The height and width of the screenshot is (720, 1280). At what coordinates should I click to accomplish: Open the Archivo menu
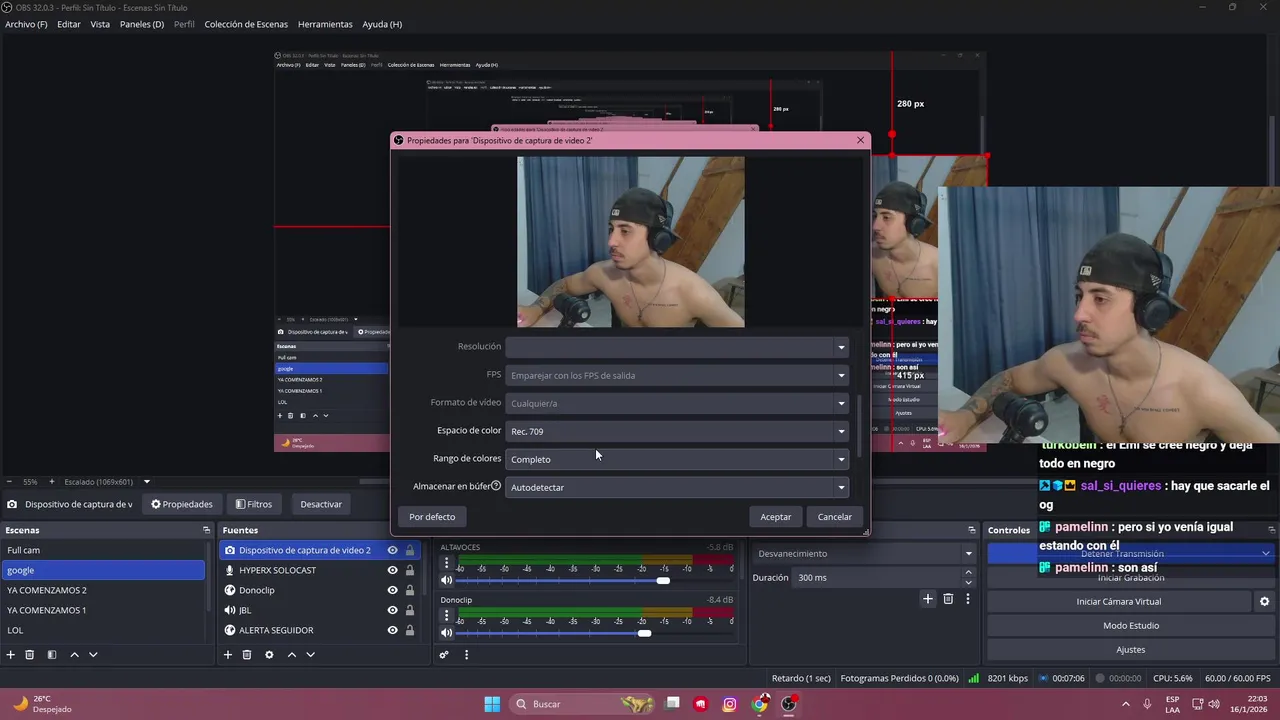(x=26, y=24)
